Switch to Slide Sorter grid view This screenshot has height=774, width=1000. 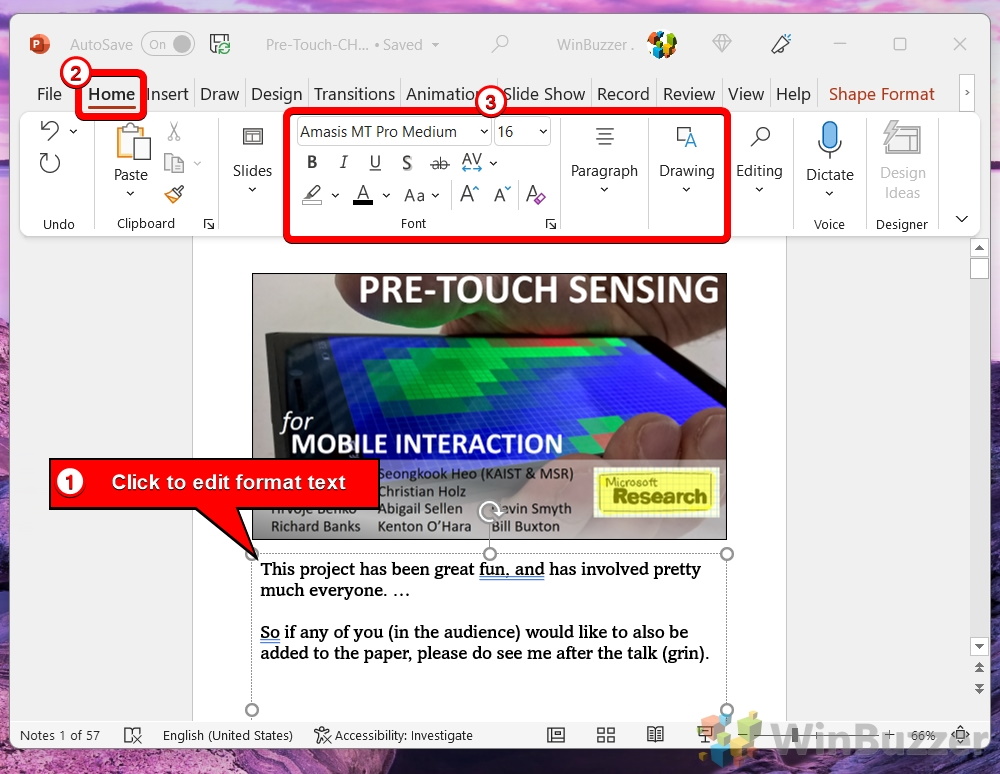pyautogui.click(x=606, y=735)
